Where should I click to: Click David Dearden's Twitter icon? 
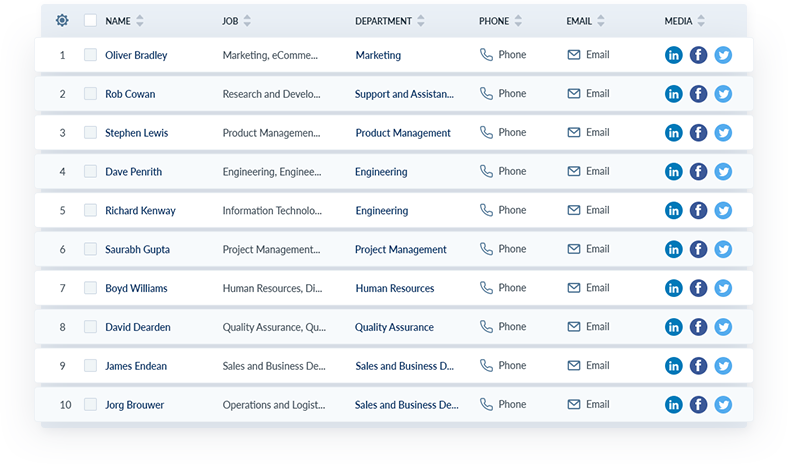click(723, 327)
